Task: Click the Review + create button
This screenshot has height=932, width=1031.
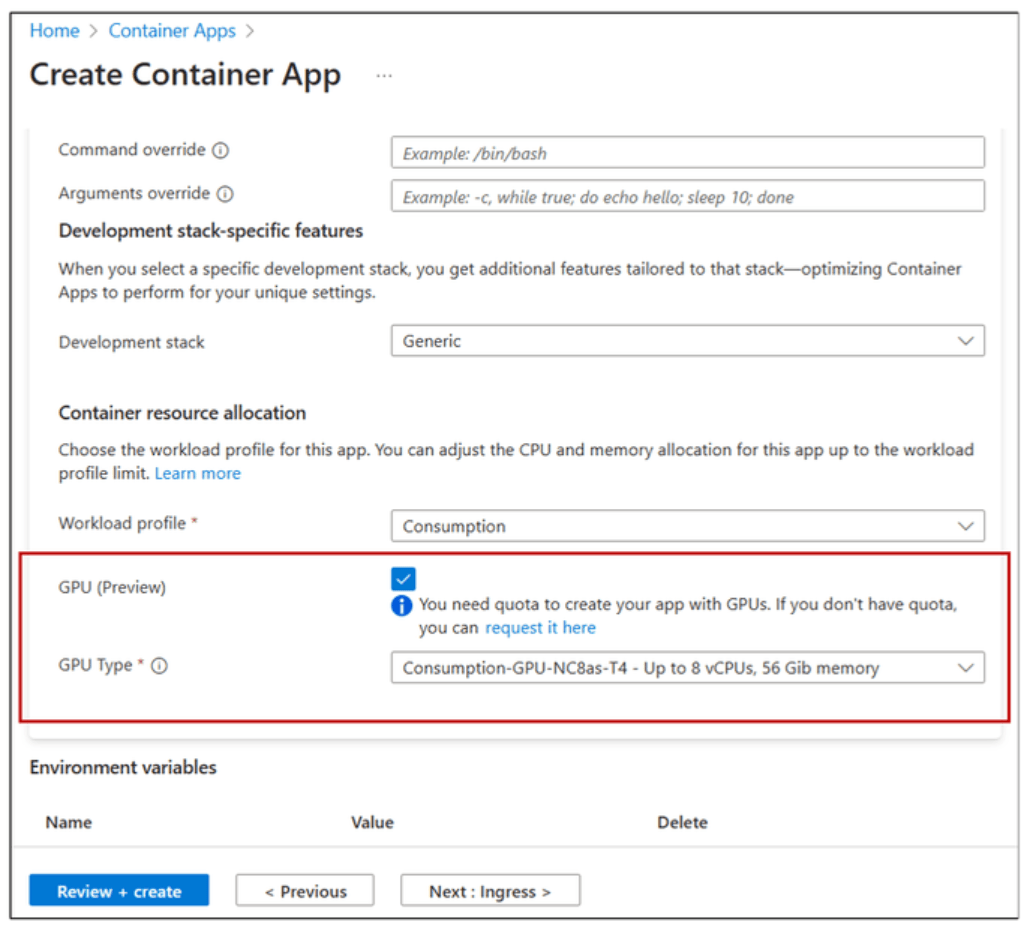Action: (x=118, y=890)
